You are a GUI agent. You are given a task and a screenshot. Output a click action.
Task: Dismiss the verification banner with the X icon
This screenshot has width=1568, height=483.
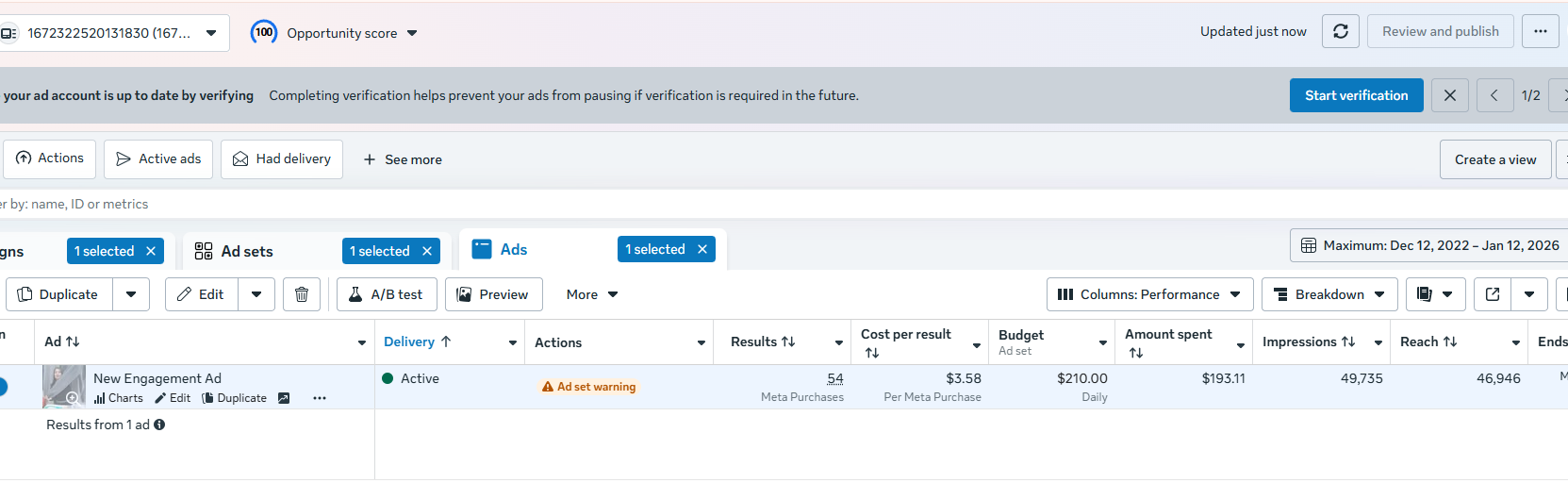point(1449,95)
